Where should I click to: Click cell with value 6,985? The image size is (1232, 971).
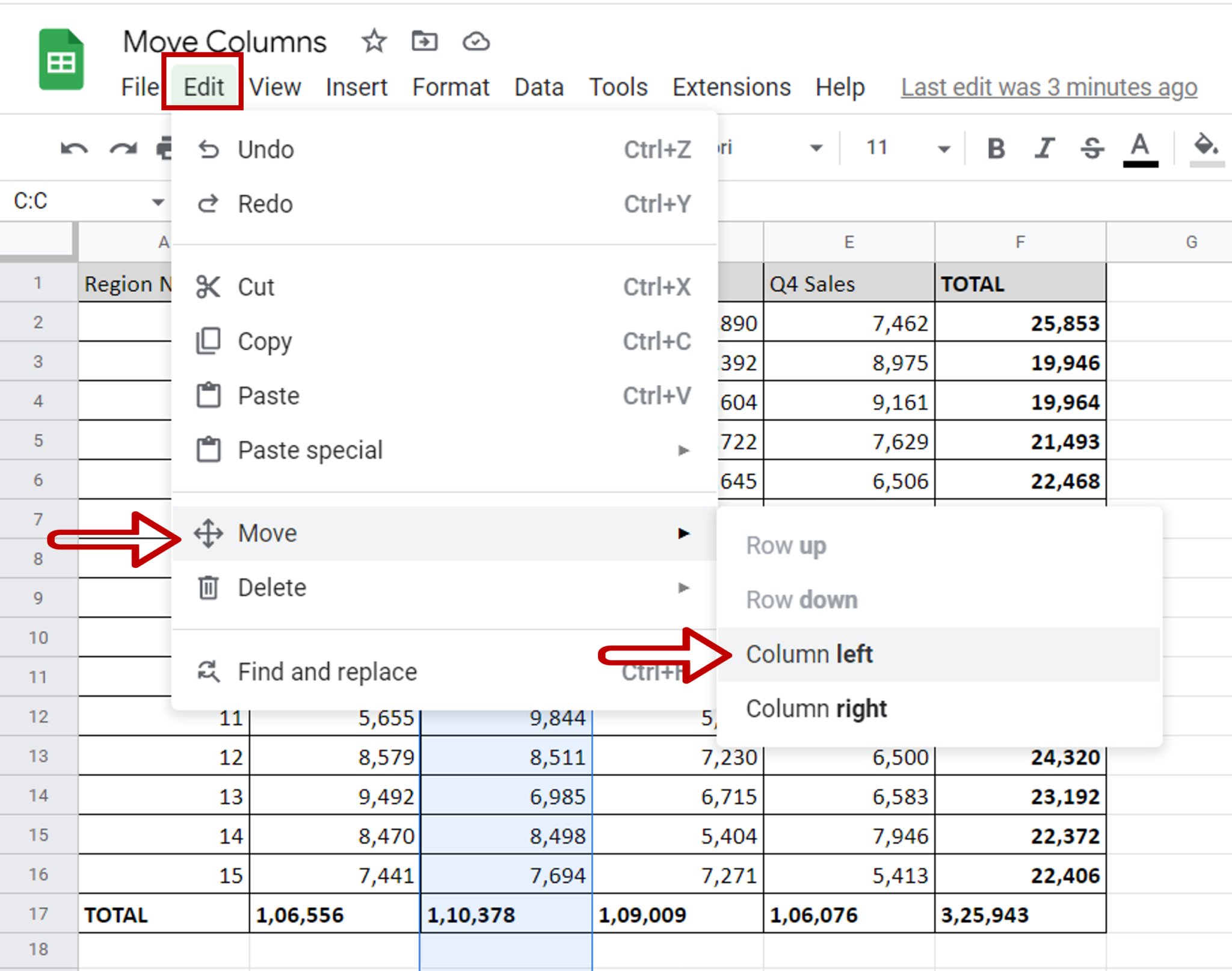click(506, 796)
